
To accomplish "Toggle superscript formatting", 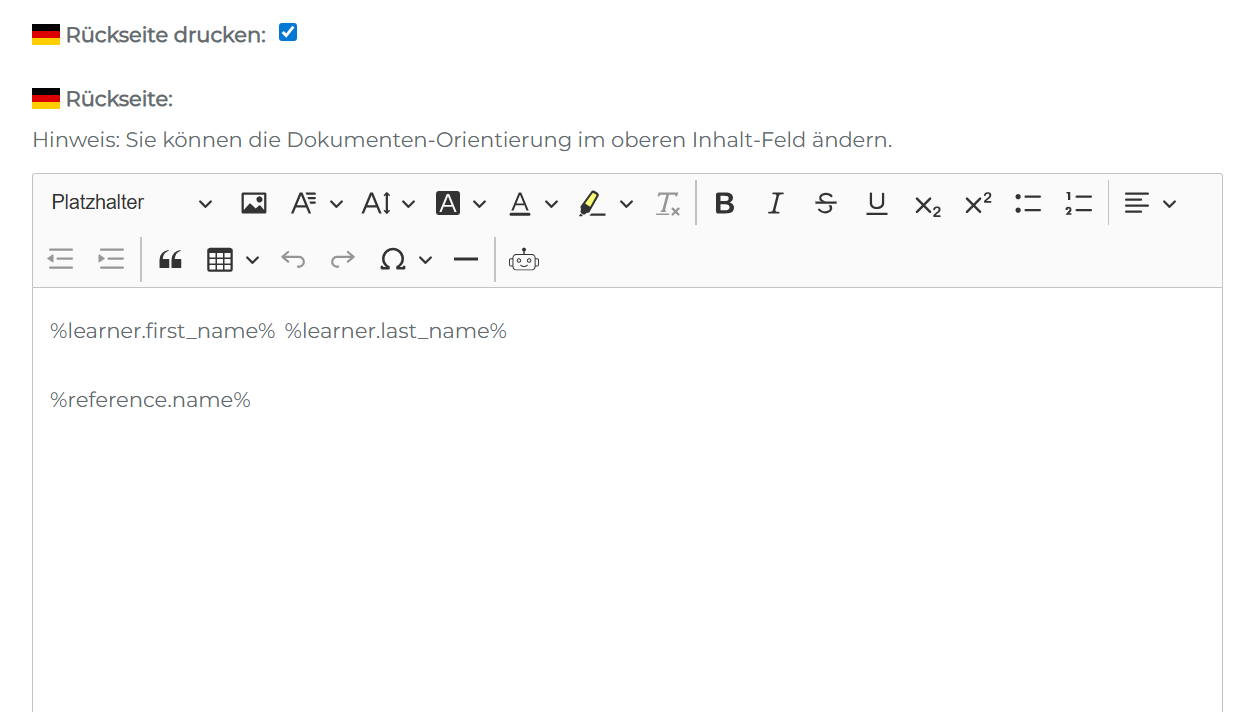I will pos(978,204).
